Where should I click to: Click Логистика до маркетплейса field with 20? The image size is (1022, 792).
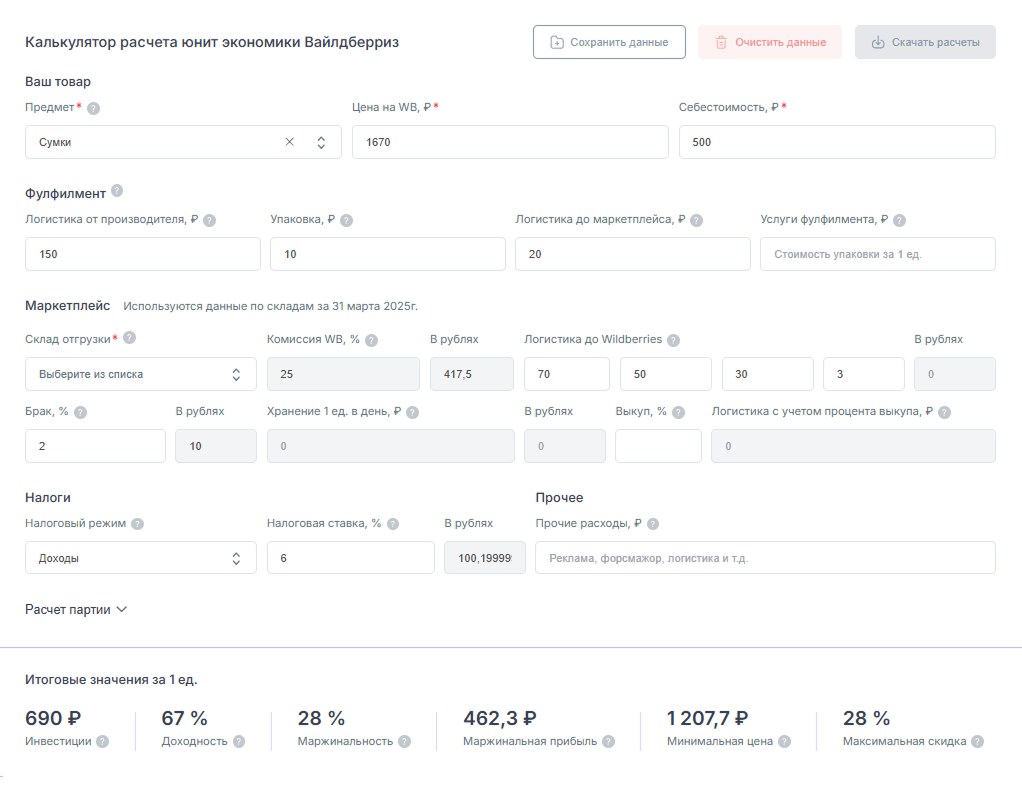[x=633, y=254]
